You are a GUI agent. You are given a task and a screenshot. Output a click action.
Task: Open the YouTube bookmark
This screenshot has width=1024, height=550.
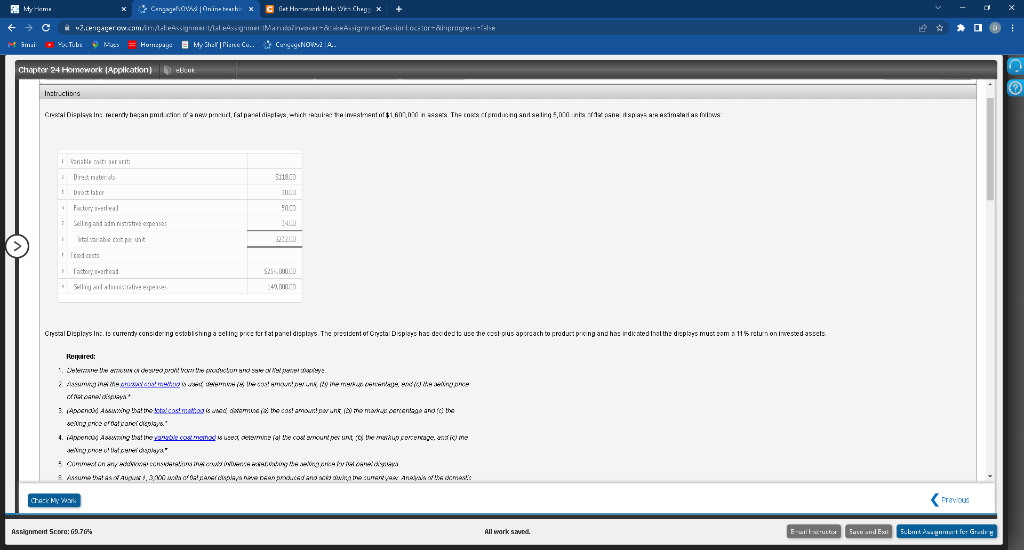(x=64, y=45)
